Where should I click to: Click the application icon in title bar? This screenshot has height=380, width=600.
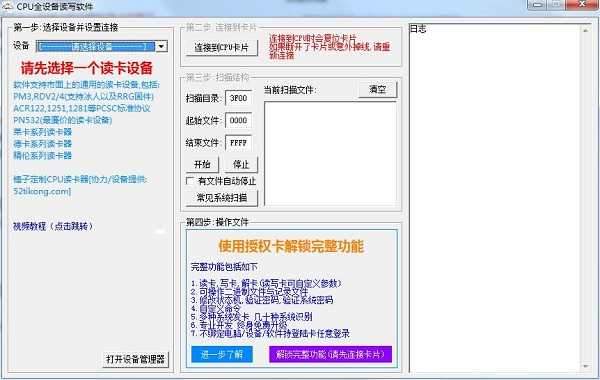point(7,6)
